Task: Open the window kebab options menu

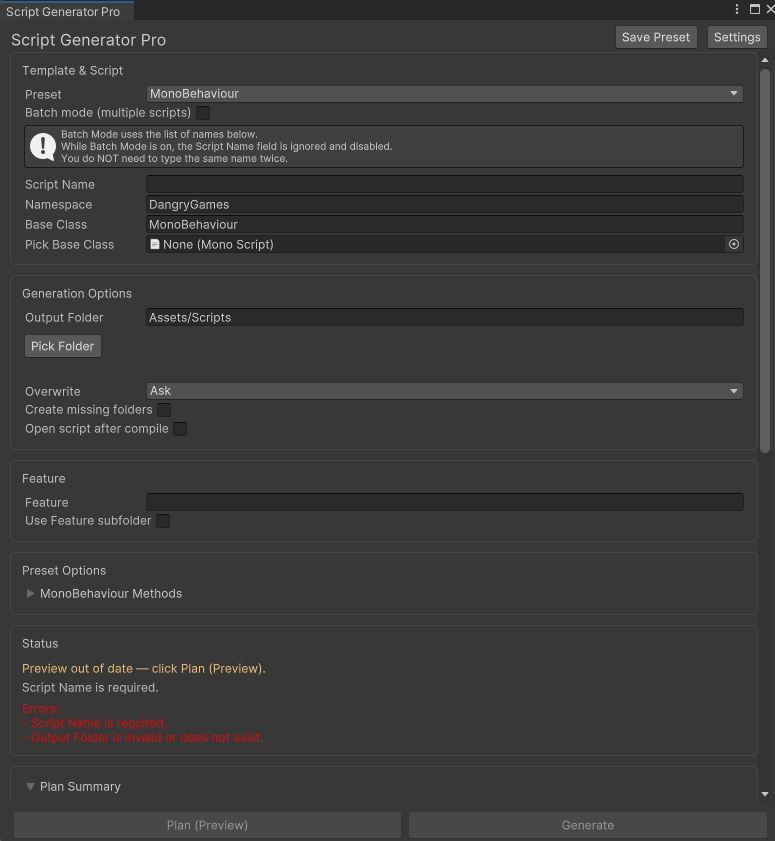Action: click(x=739, y=9)
